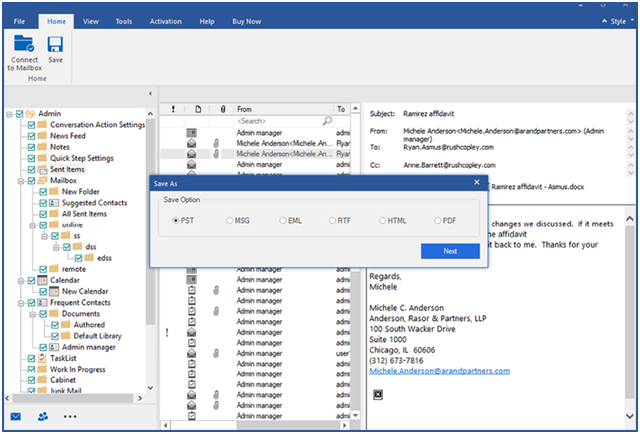Image resolution: width=640 pixels, height=434 pixels.
Task: Click the Next button in Save As
Action: (x=449, y=251)
